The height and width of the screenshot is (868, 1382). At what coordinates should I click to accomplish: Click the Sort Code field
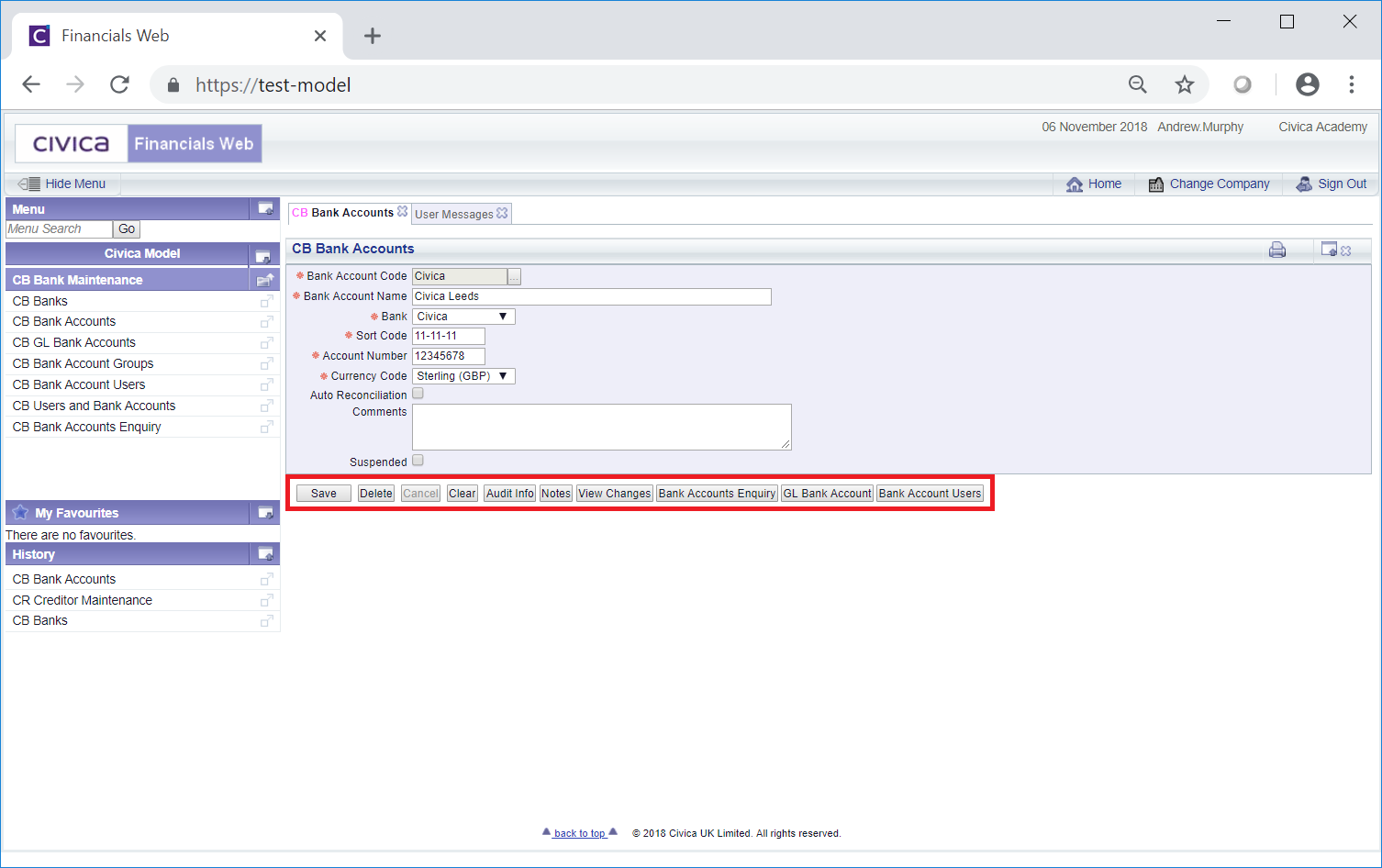(448, 336)
